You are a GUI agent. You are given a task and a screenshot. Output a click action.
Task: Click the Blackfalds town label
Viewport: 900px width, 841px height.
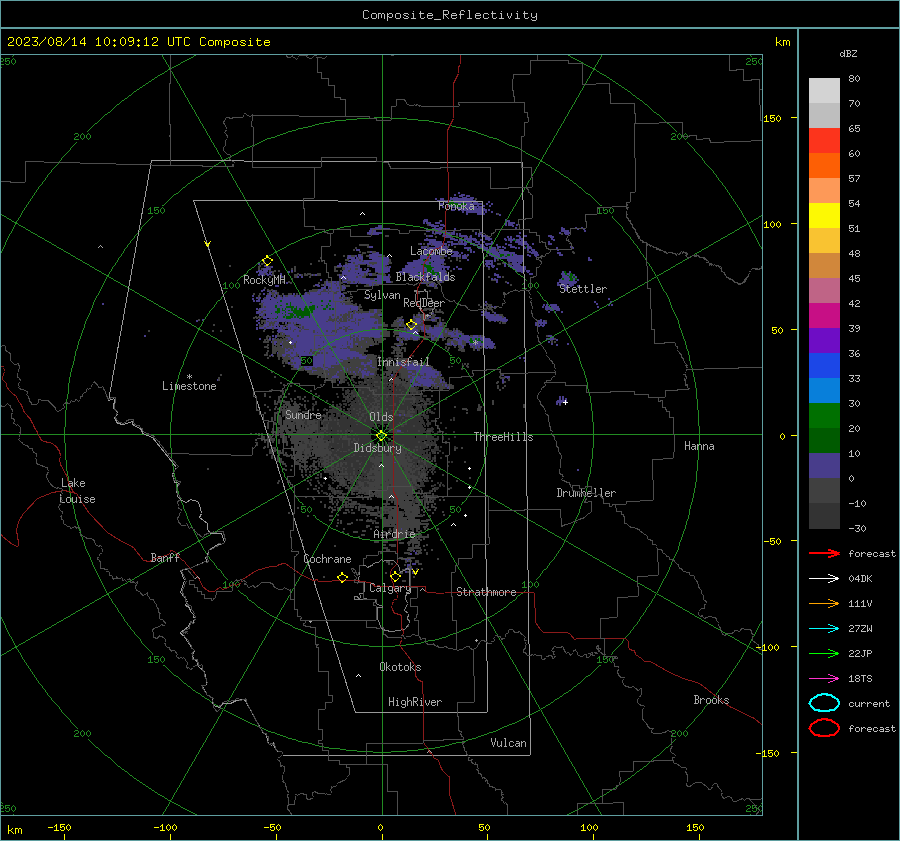425,277
